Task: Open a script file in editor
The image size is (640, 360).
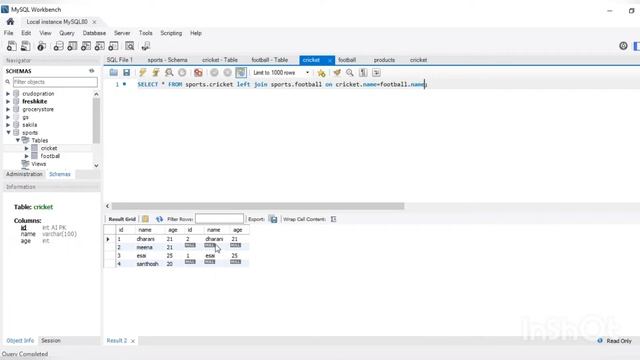Action: point(113,73)
